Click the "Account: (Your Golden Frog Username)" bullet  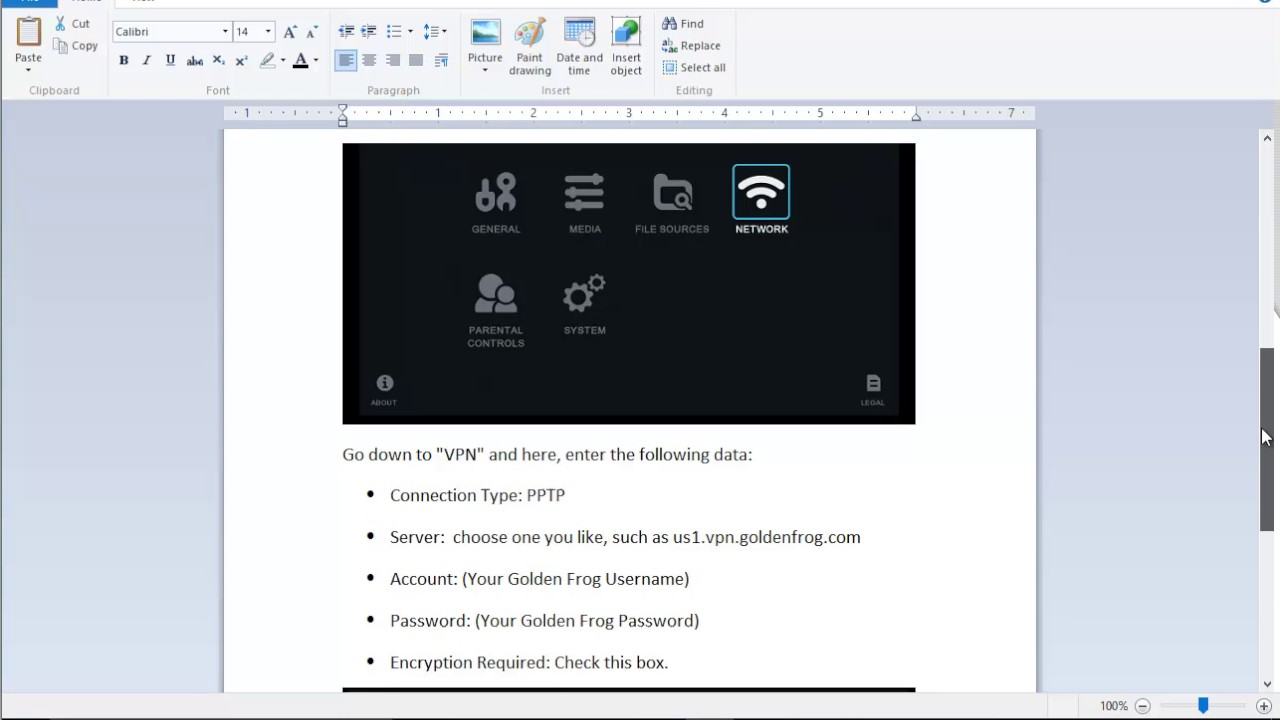539,579
